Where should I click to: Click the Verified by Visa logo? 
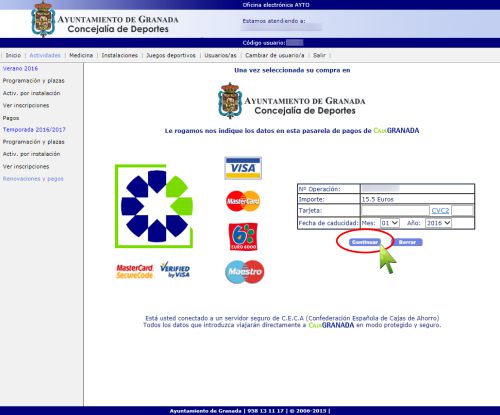point(175,270)
